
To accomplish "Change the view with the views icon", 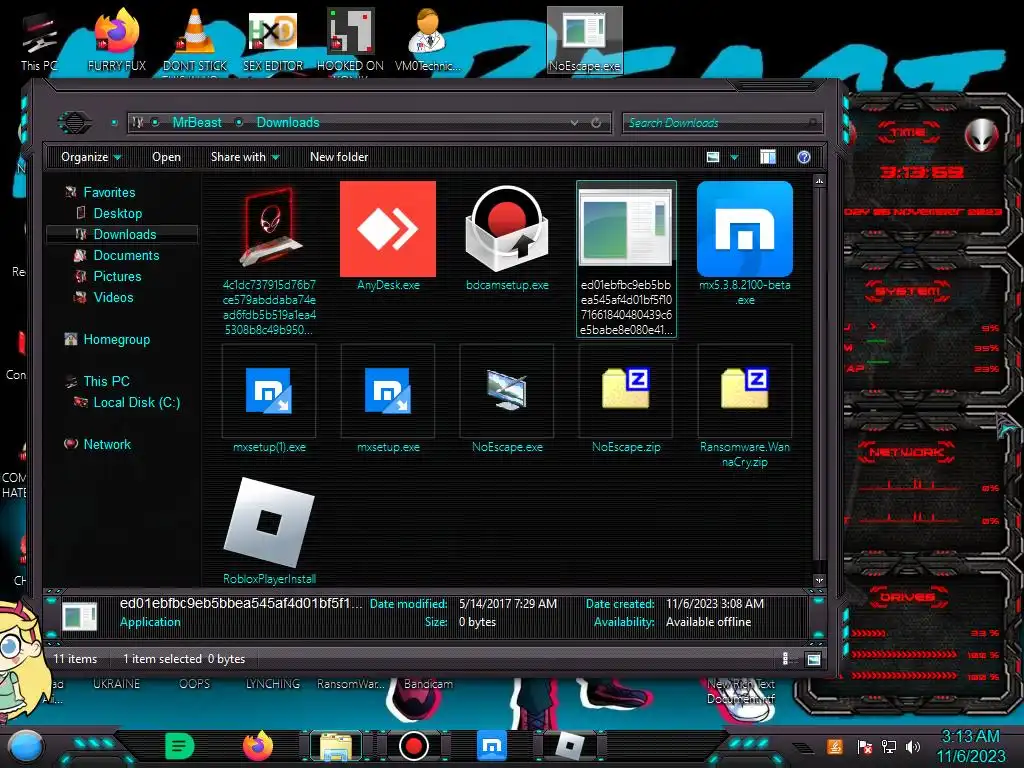I will pyautogui.click(x=713, y=157).
